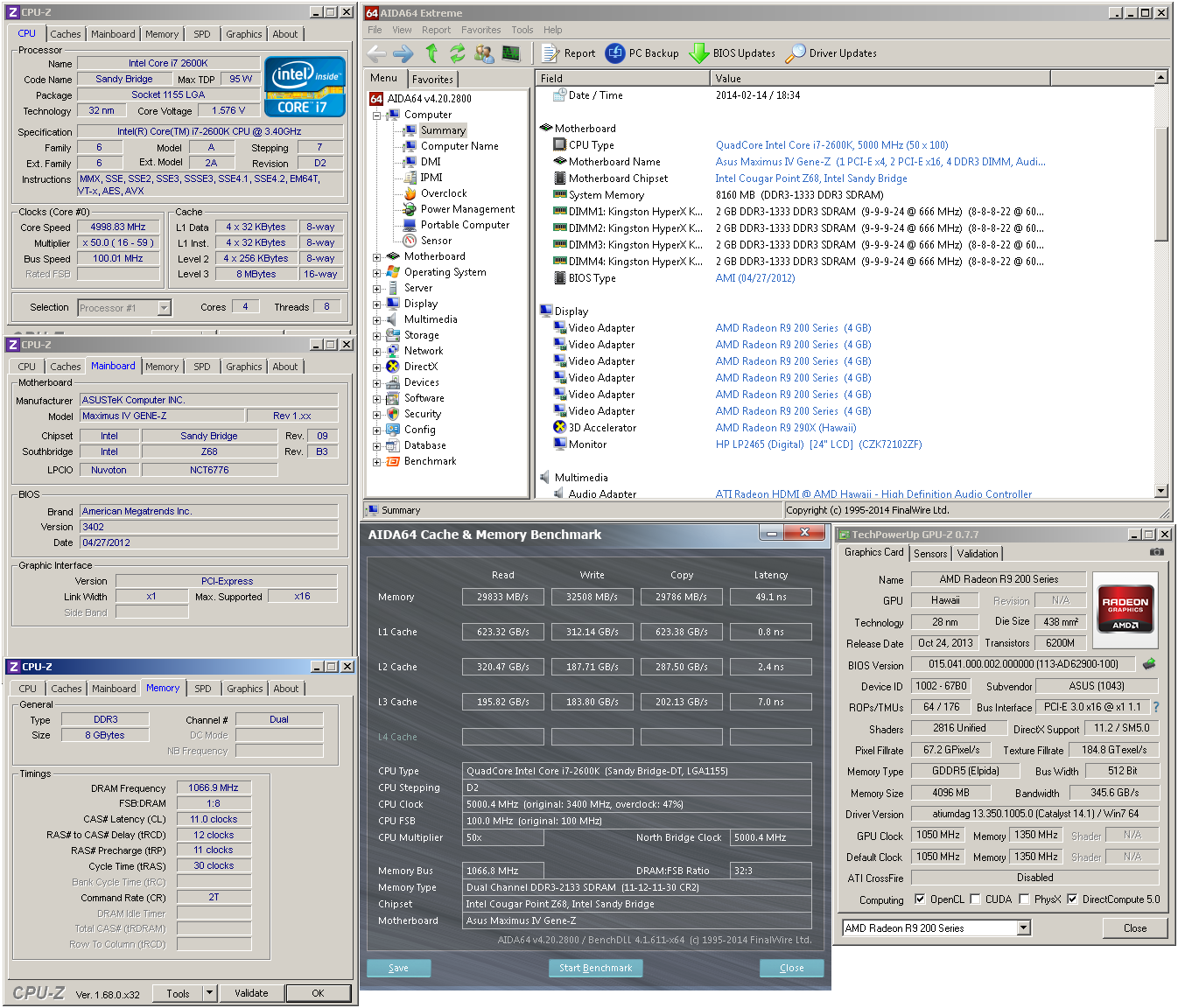Click the AIDA64 back navigation arrow
Screen dimensions: 1178x1008
[x=376, y=53]
